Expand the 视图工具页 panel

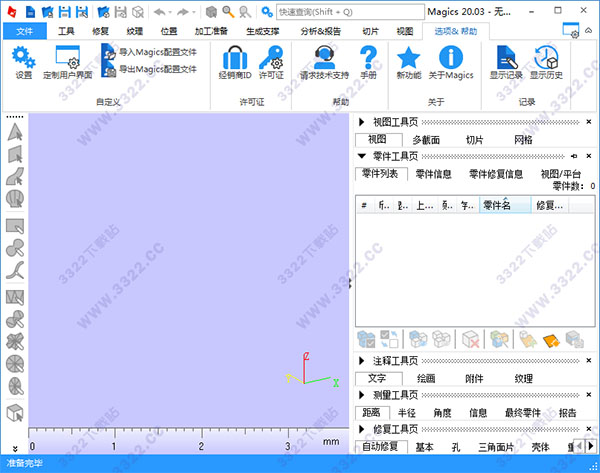click(362, 122)
